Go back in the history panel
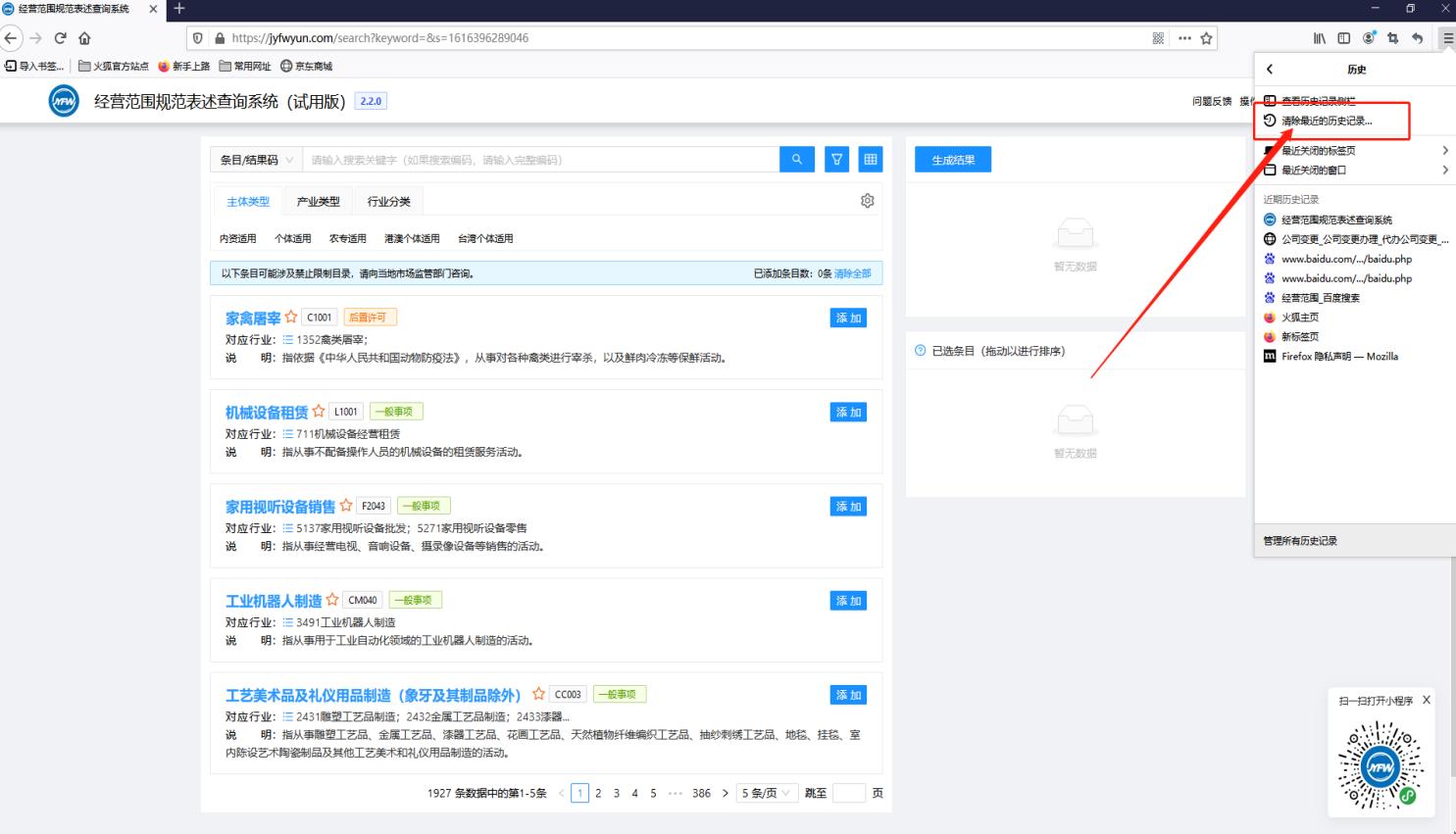The height and width of the screenshot is (834, 1456). (1270, 70)
